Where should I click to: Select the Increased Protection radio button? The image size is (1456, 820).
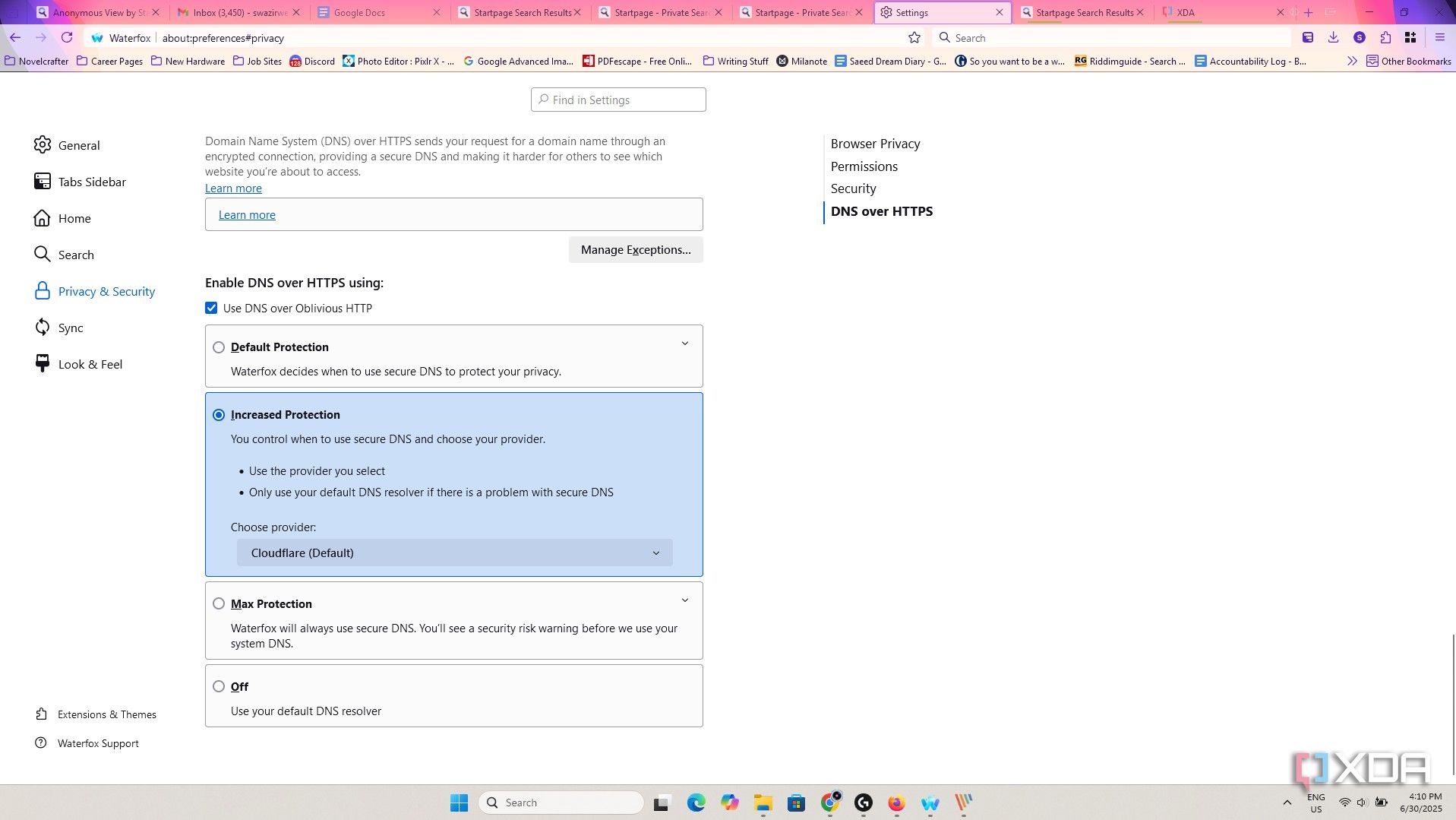click(x=219, y=415)
